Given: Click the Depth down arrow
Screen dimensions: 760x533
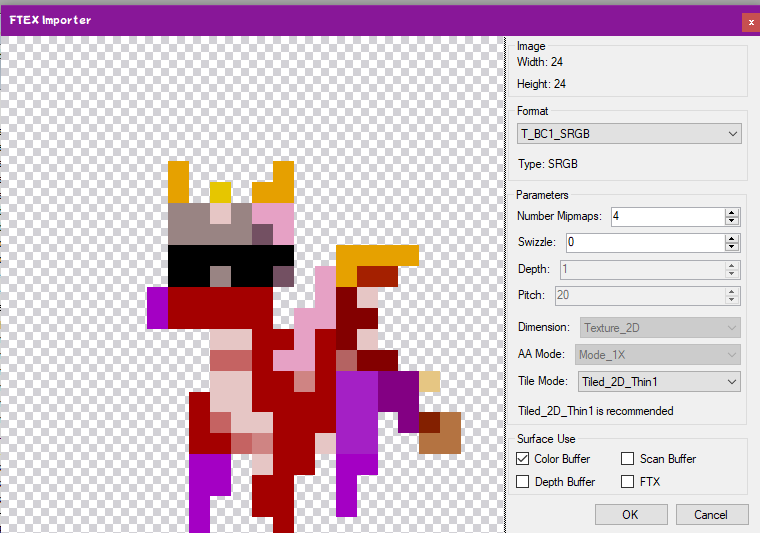Looking at the screenshot, I should [732, 274].
